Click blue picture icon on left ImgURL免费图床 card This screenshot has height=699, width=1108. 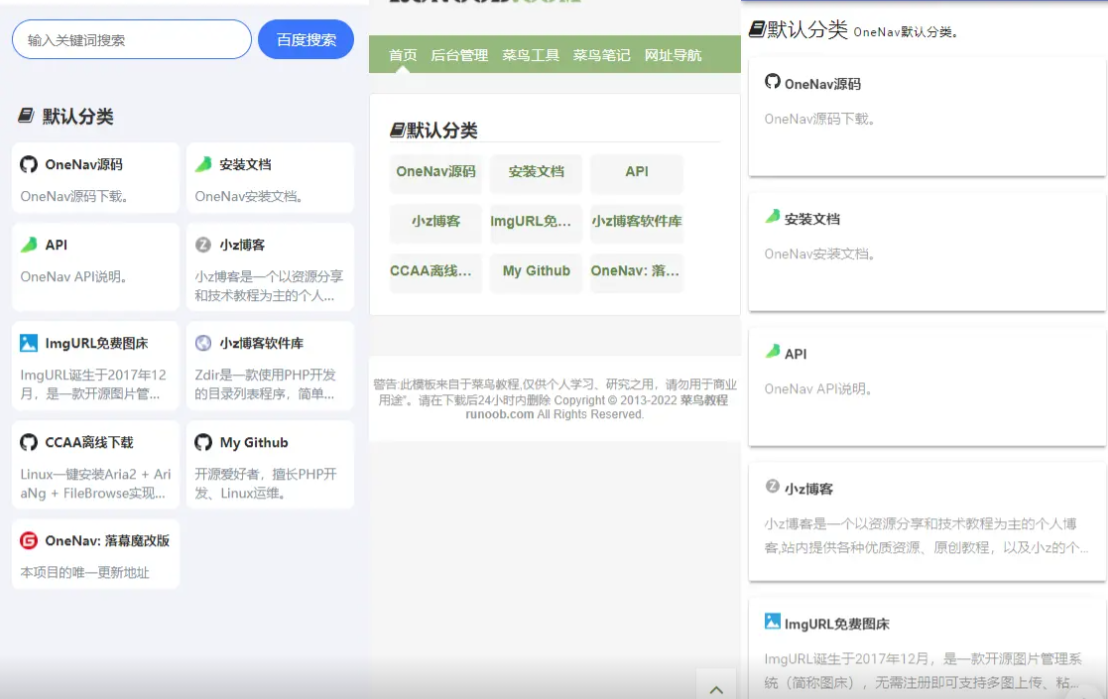[29, 343]
